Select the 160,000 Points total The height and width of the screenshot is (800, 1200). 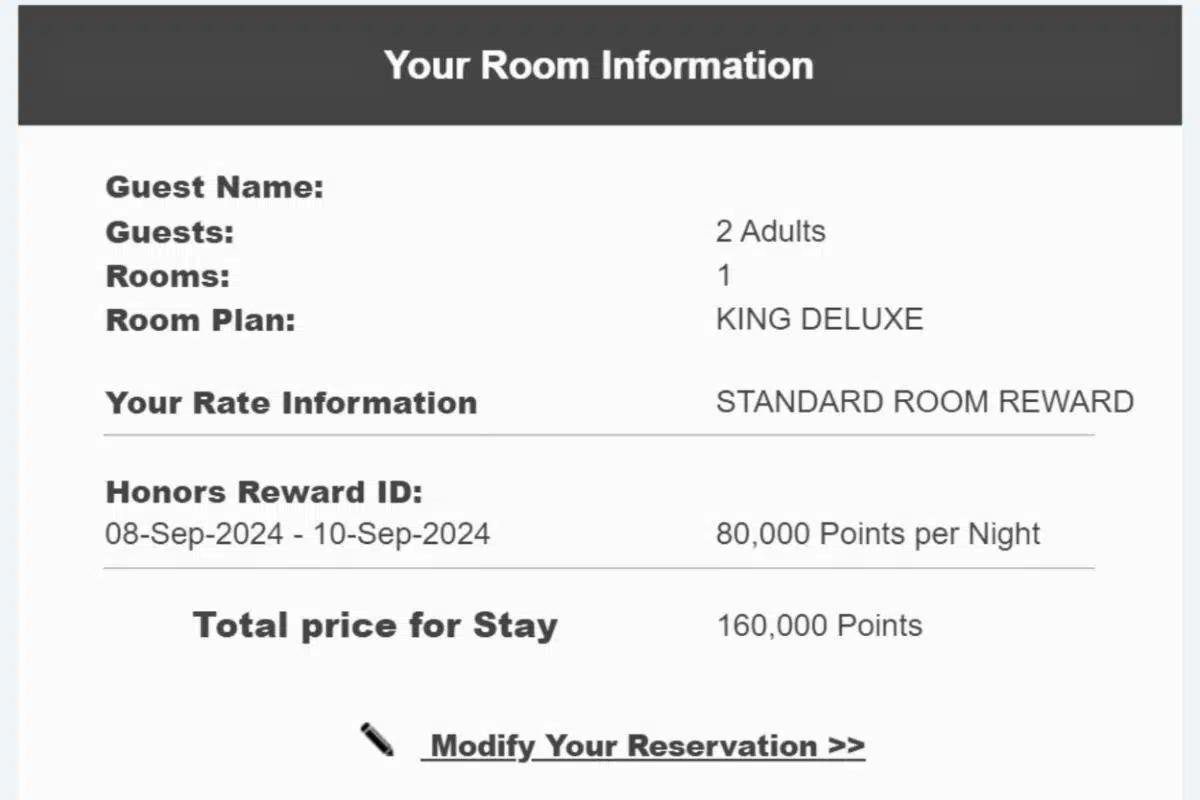tap(819, 626)
